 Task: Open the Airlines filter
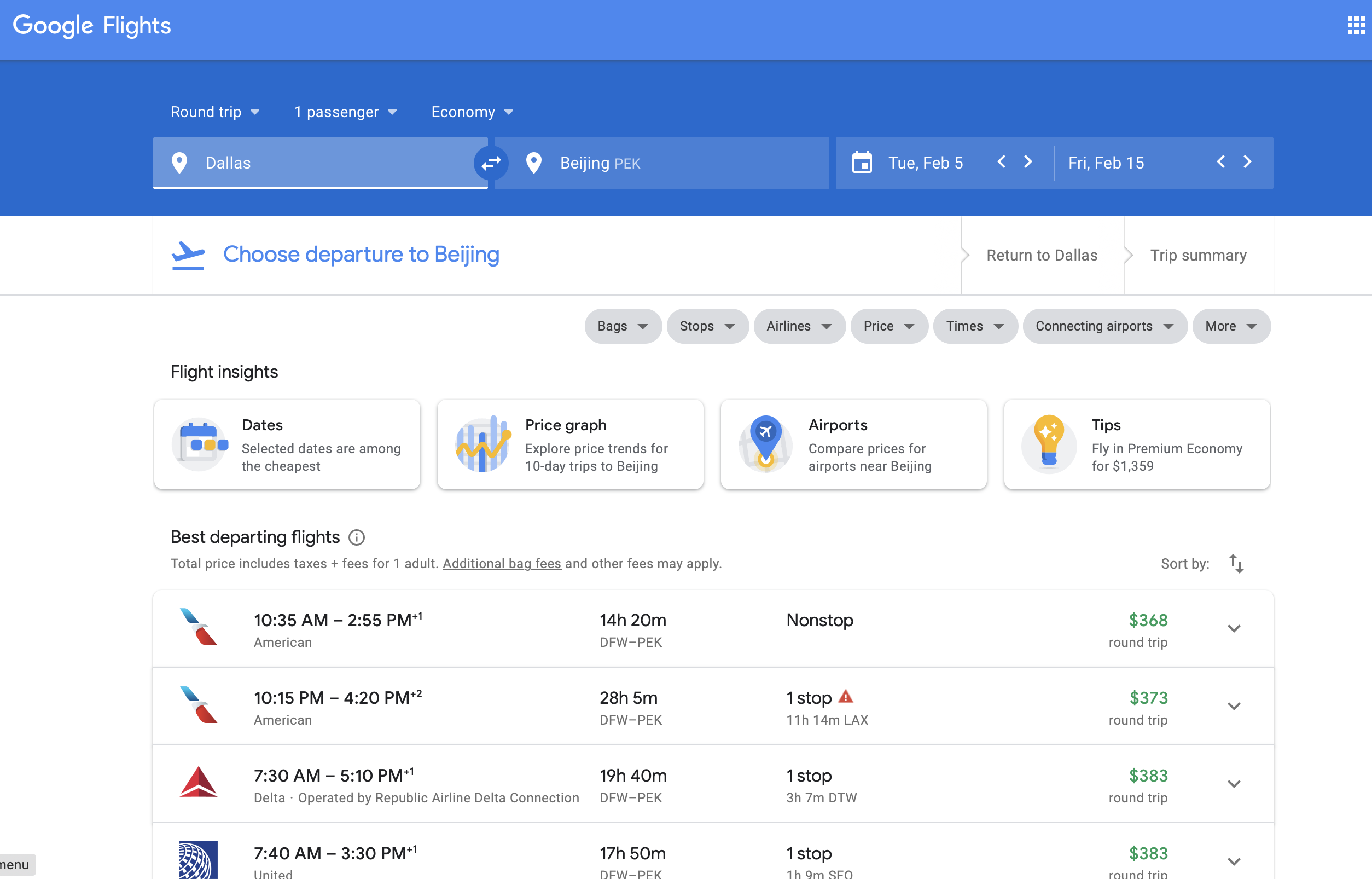click(799, 326)
